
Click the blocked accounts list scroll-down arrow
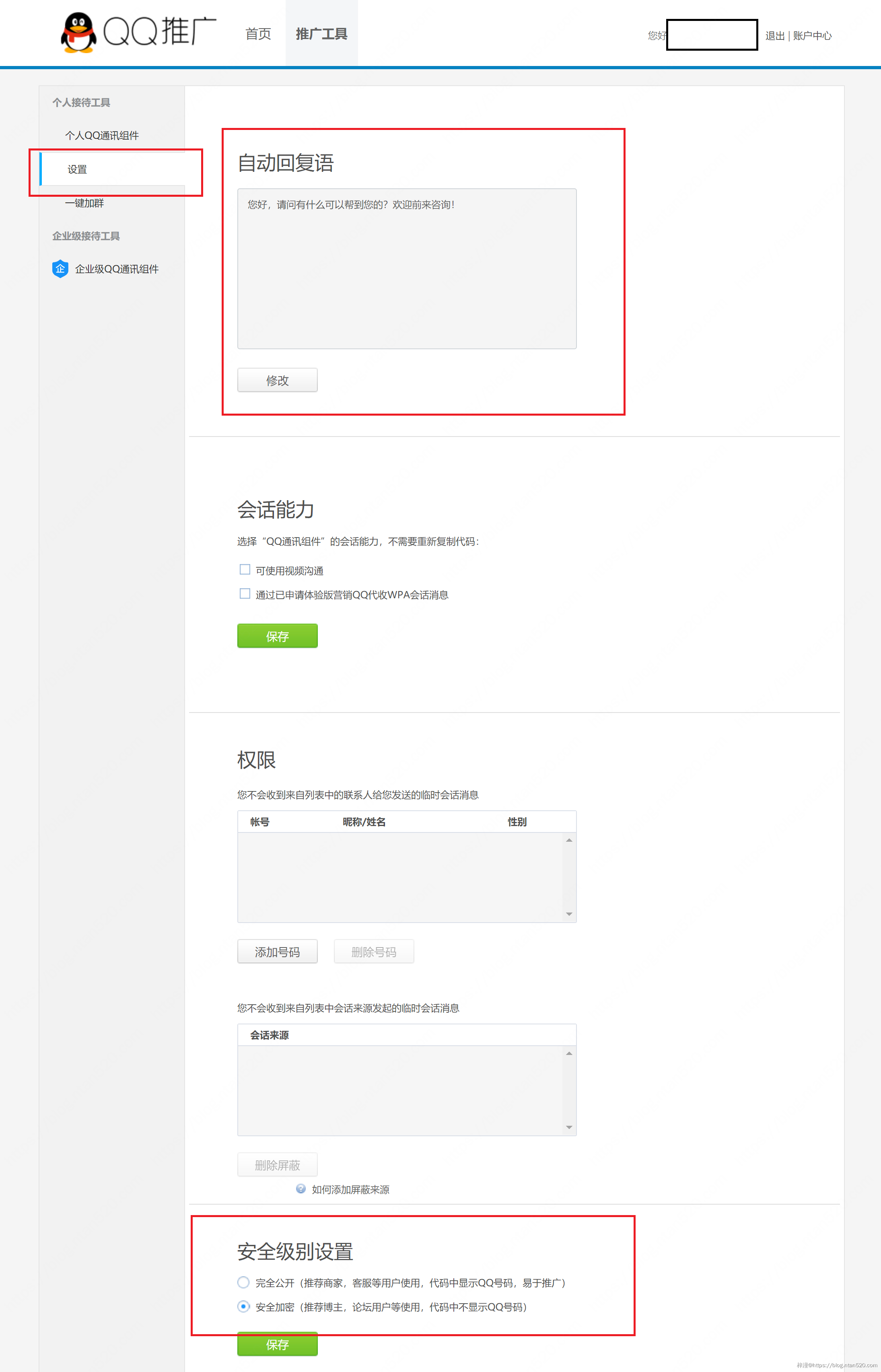(569, 914)
